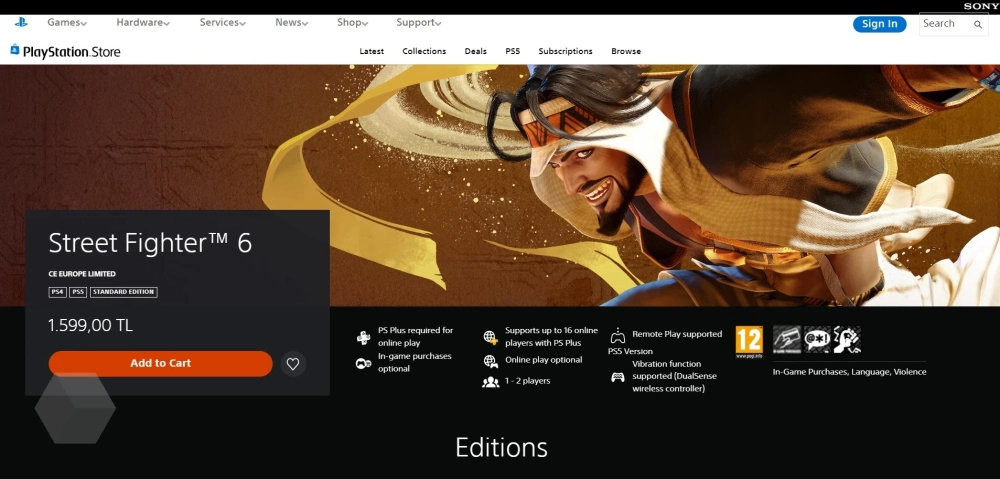This screenshot has height=479, width=1000.
Task: Open the Collections tab
Action: tap(424, 51)
